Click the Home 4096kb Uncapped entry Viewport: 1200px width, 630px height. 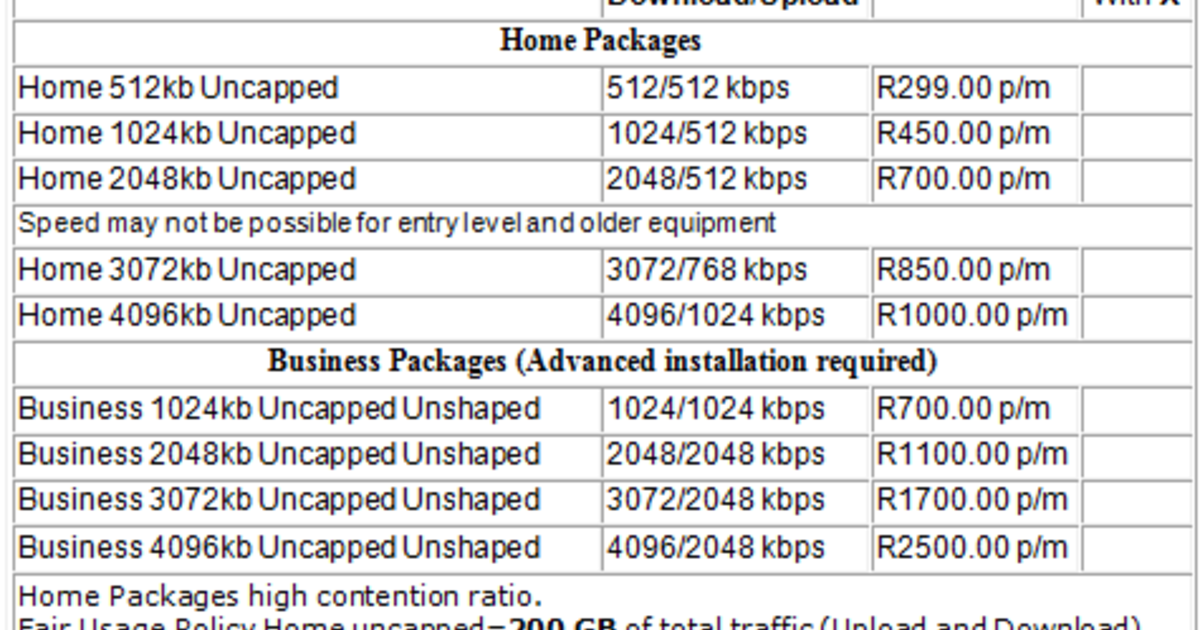(x=187, y=316)
